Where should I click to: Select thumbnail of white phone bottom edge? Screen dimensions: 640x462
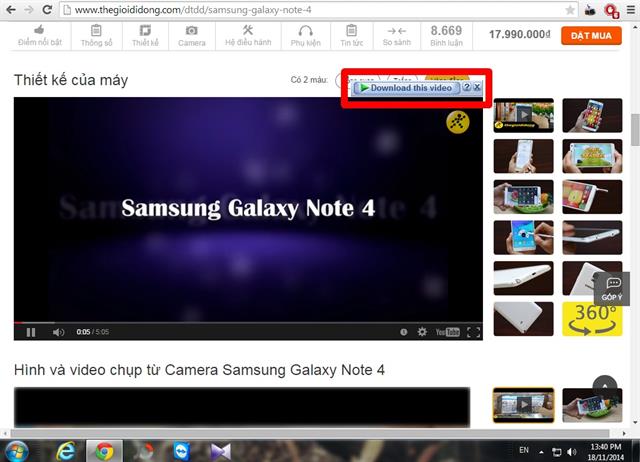(524, 278)
